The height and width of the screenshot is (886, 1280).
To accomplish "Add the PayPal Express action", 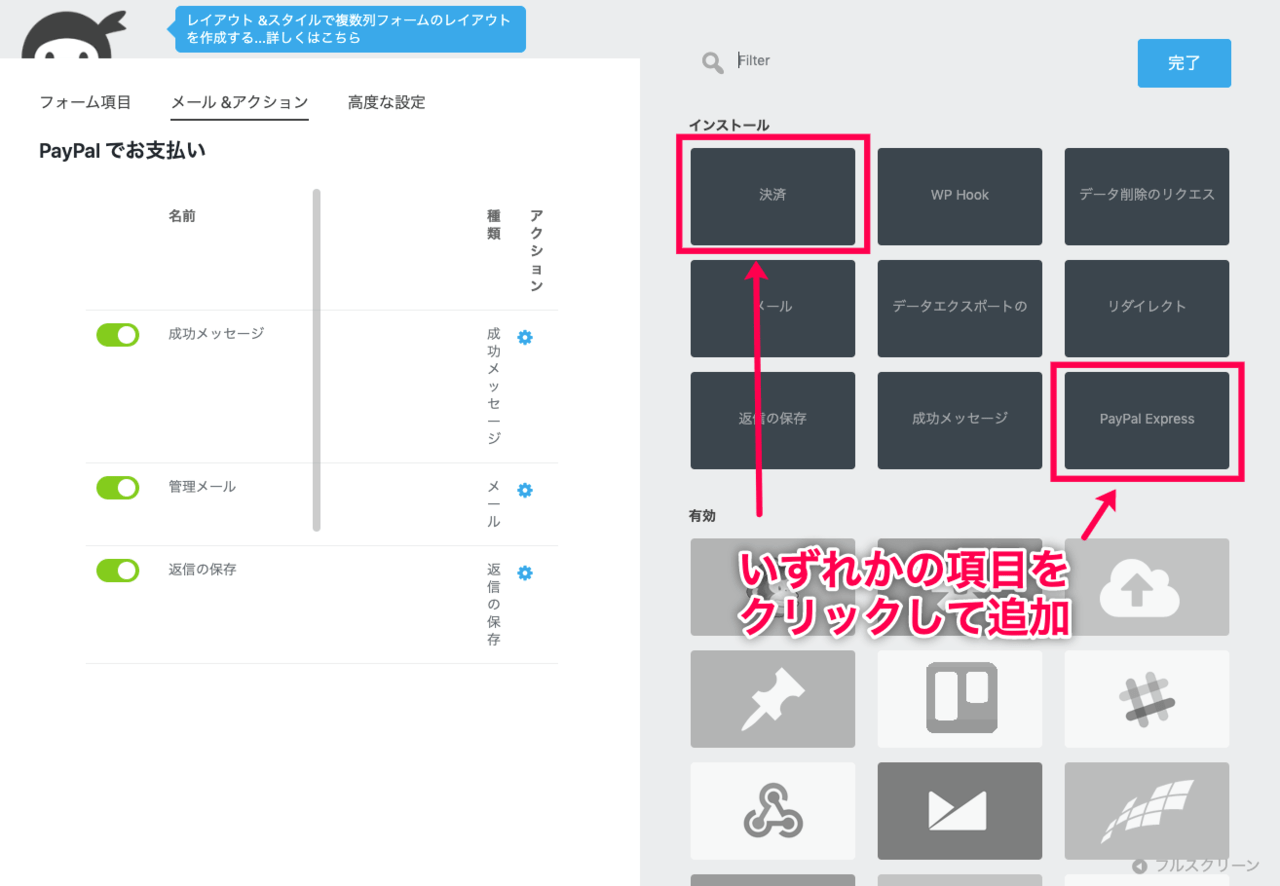I will pyautogui.click(x=1146, y=420).
